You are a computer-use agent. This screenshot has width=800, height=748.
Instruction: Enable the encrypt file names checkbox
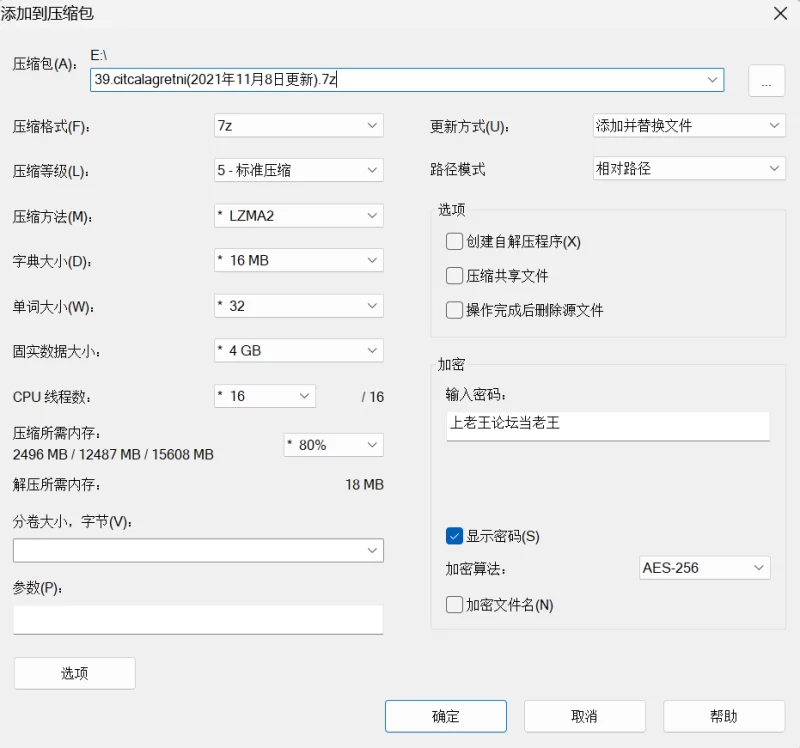point(454,605)
